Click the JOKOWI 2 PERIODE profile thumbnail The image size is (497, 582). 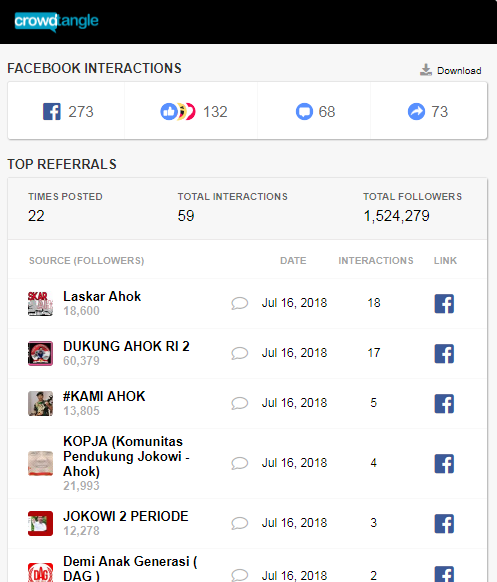[x=40, y=524]
